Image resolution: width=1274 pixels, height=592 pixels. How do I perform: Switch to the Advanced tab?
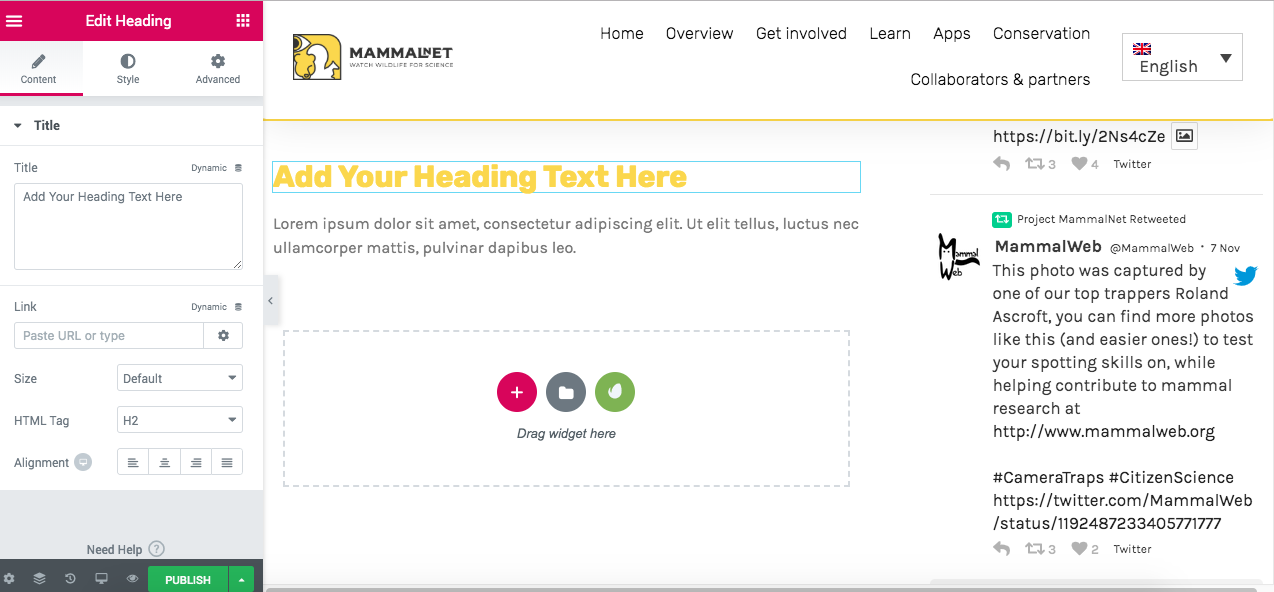(217, 69)
